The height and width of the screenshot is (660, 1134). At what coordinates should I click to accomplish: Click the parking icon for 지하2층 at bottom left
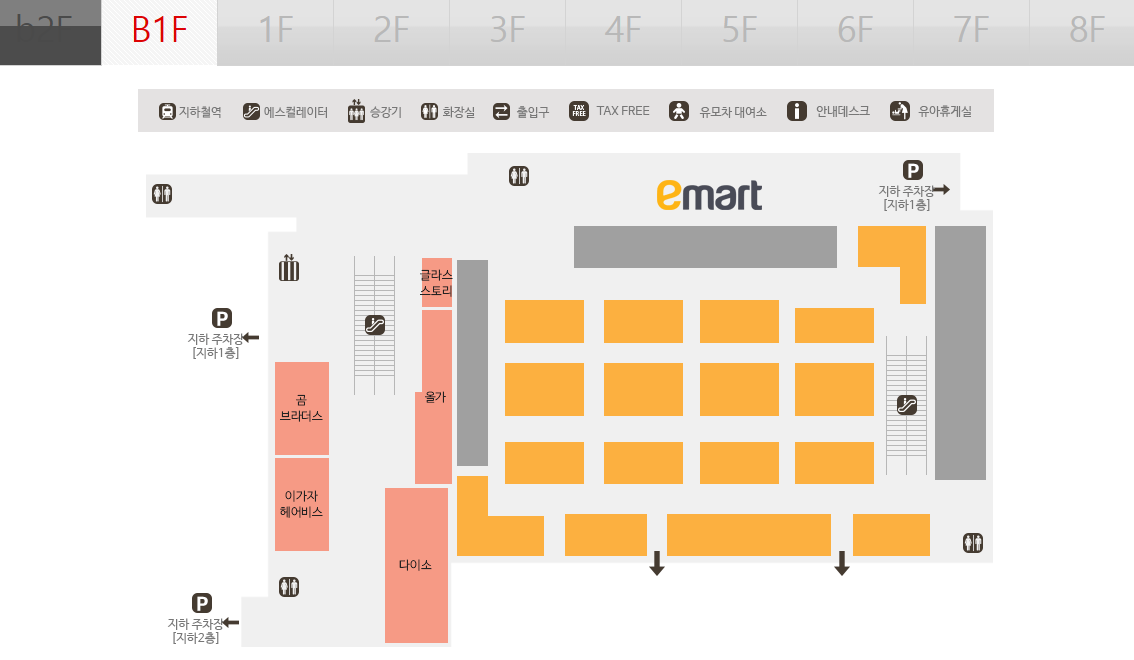pos(202,603)
